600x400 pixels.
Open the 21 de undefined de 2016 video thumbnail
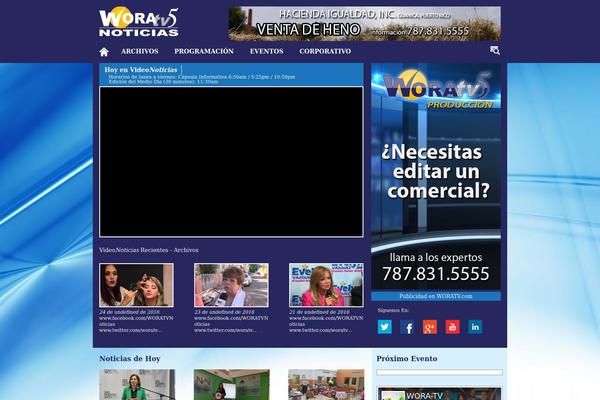click(326, 285)
